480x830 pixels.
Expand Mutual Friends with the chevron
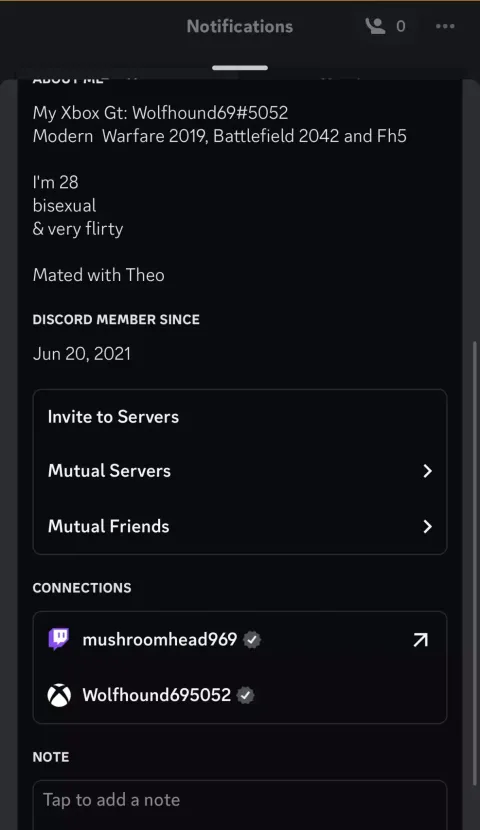click(x=428, y=526)
